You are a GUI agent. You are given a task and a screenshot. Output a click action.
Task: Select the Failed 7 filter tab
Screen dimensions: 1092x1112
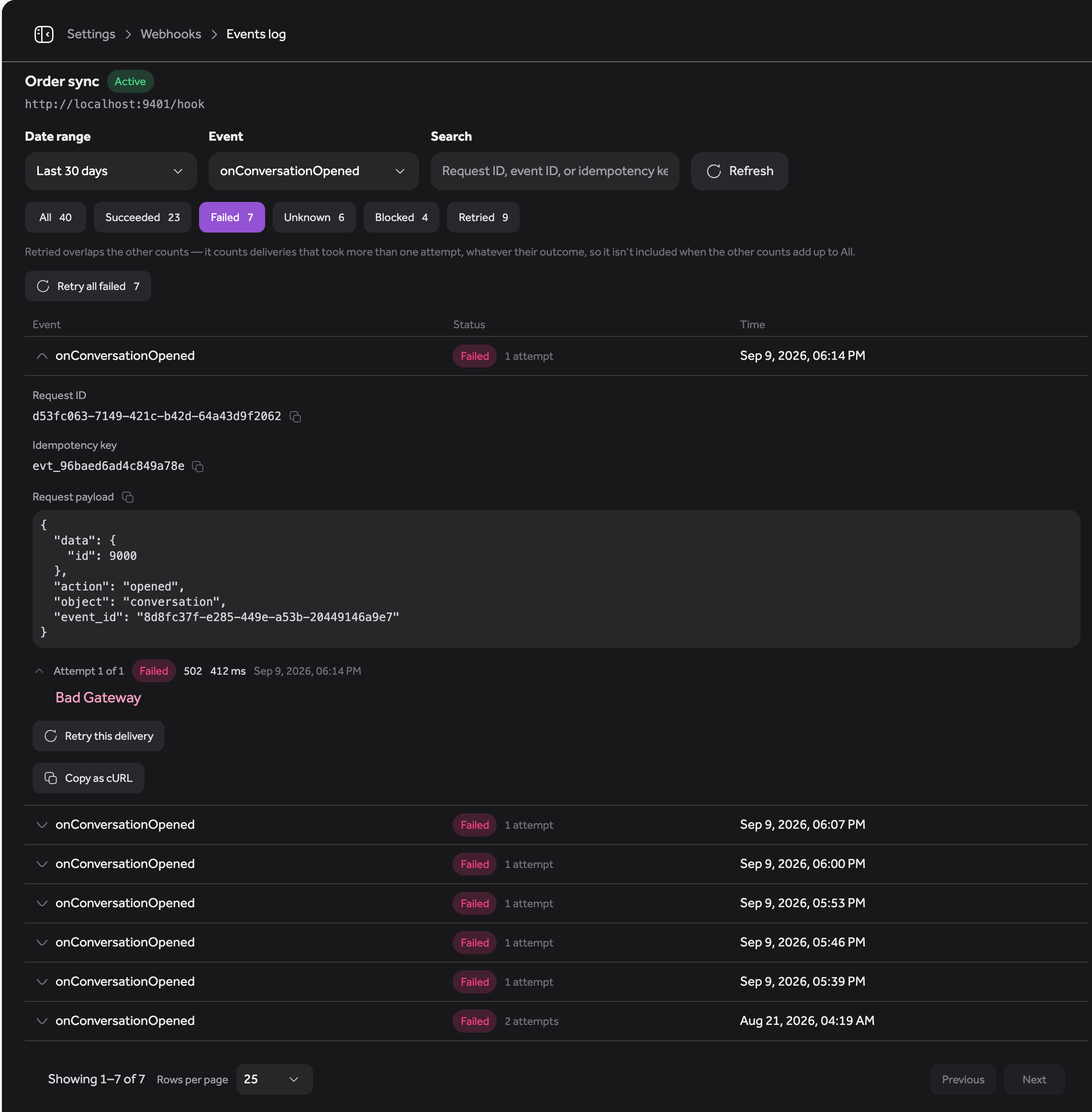[232, 217]
